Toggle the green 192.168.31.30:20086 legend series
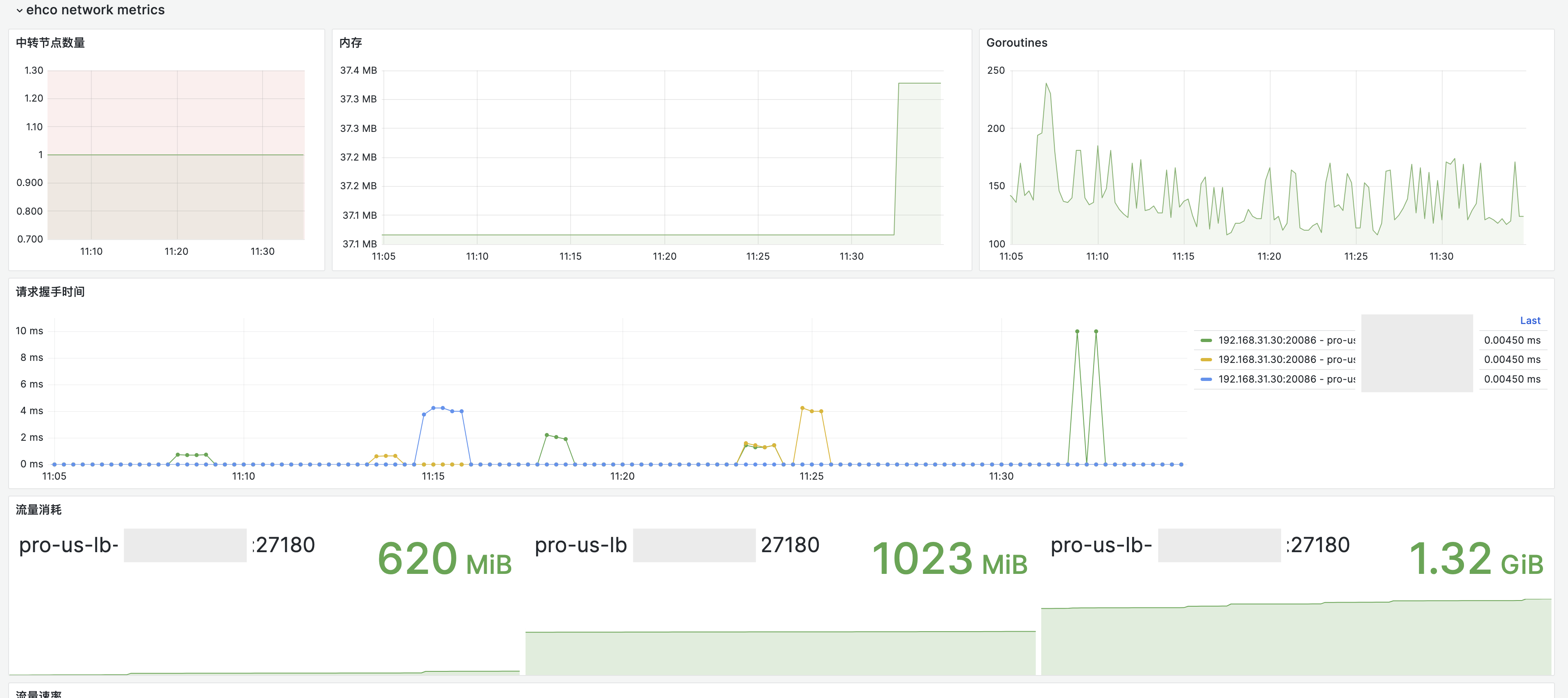 [x=1286, y=340]
